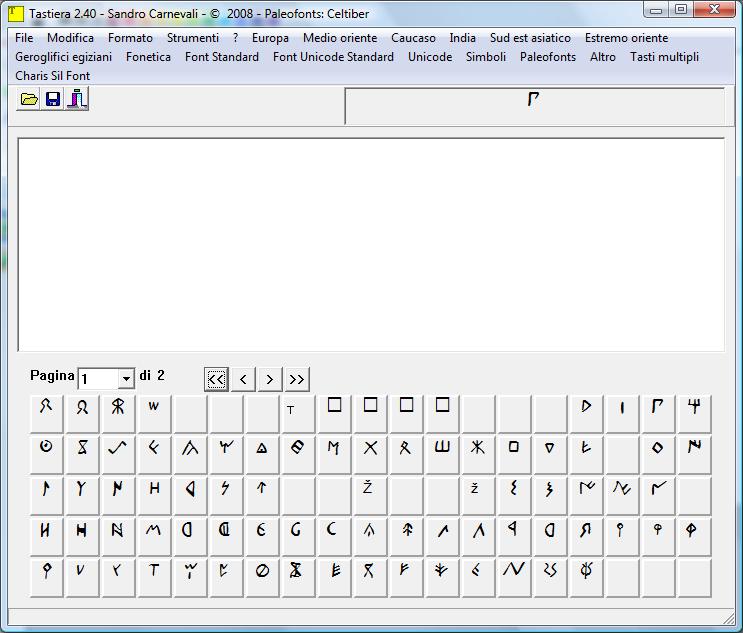Insert the crescent C glyph key in fourth row
Screen dimensions: 743x633
pyautogui.click(x=334, y=537)
